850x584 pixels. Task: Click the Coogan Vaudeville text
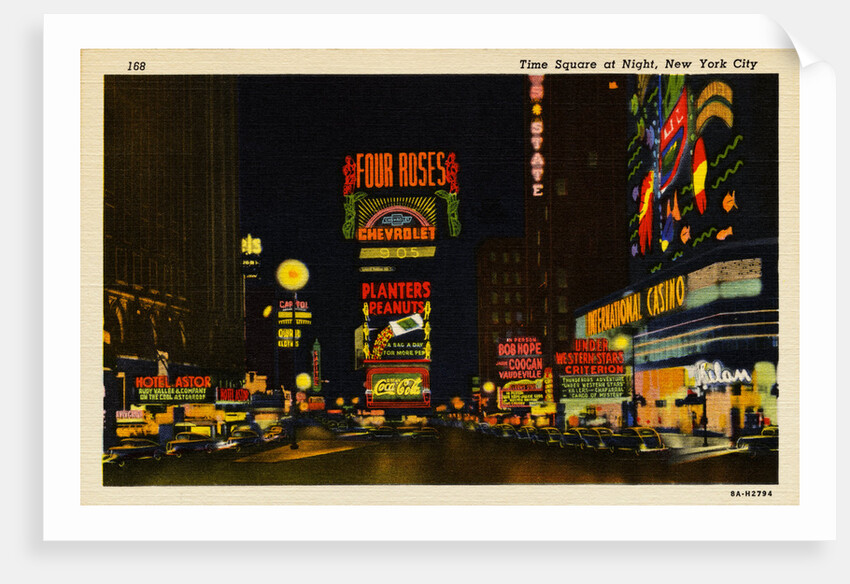coord(520,369)
